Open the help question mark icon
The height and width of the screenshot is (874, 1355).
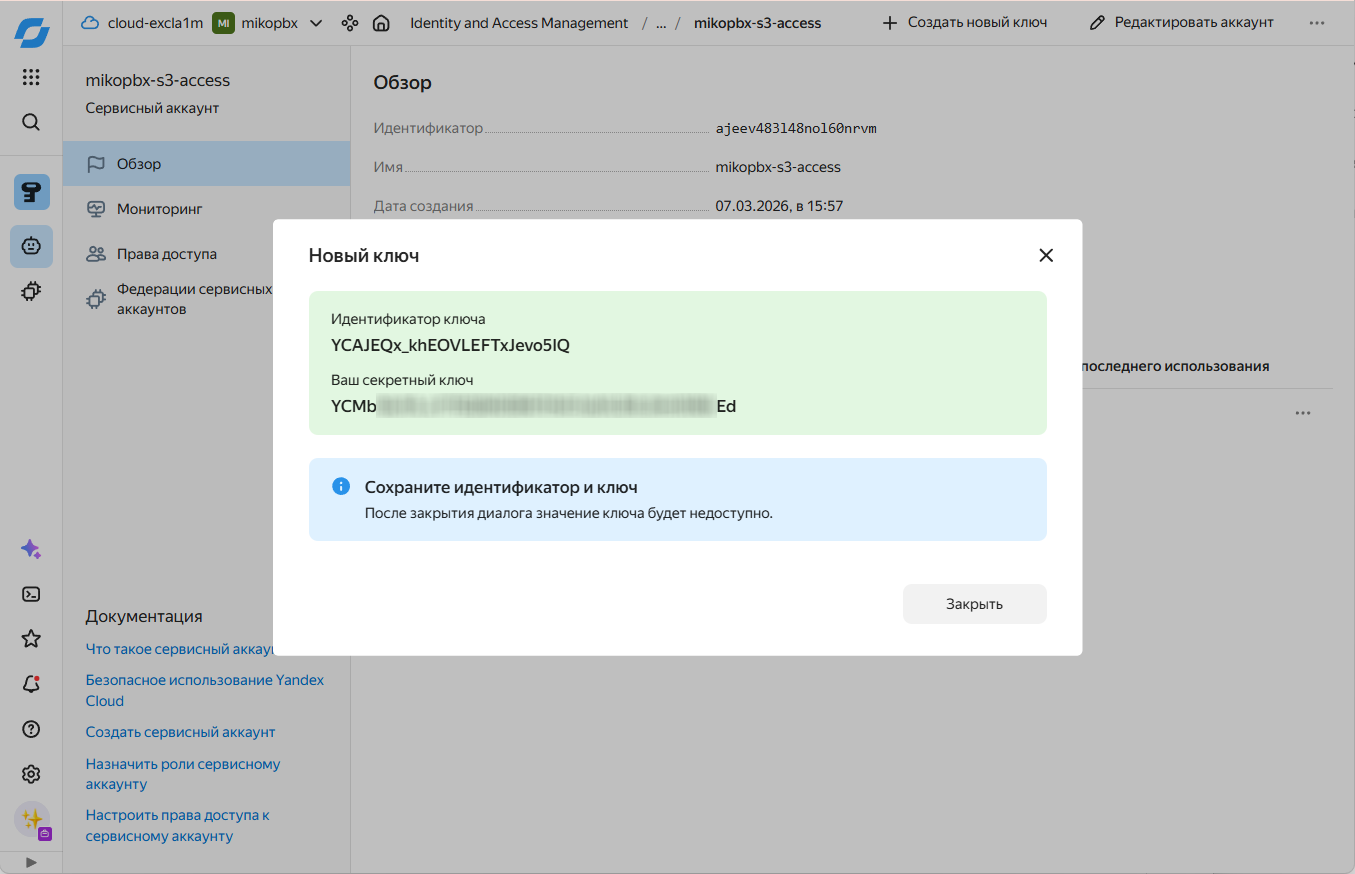(x=31, y=729)
